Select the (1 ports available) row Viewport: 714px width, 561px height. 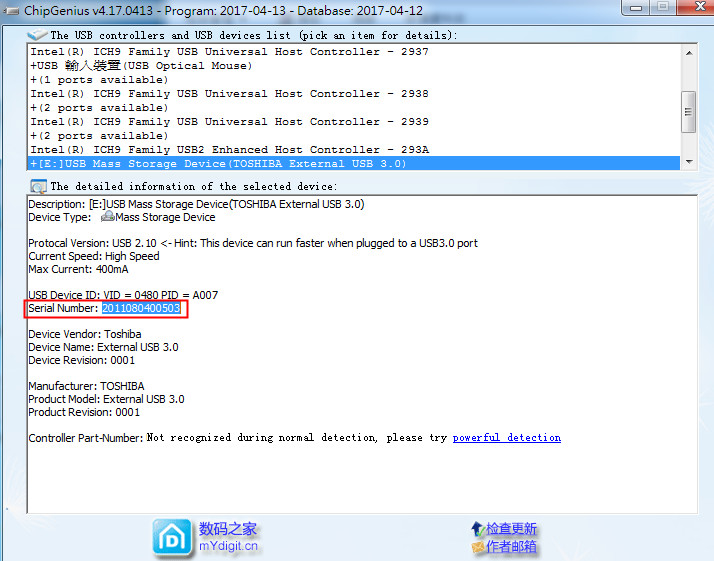coord(354,80)
